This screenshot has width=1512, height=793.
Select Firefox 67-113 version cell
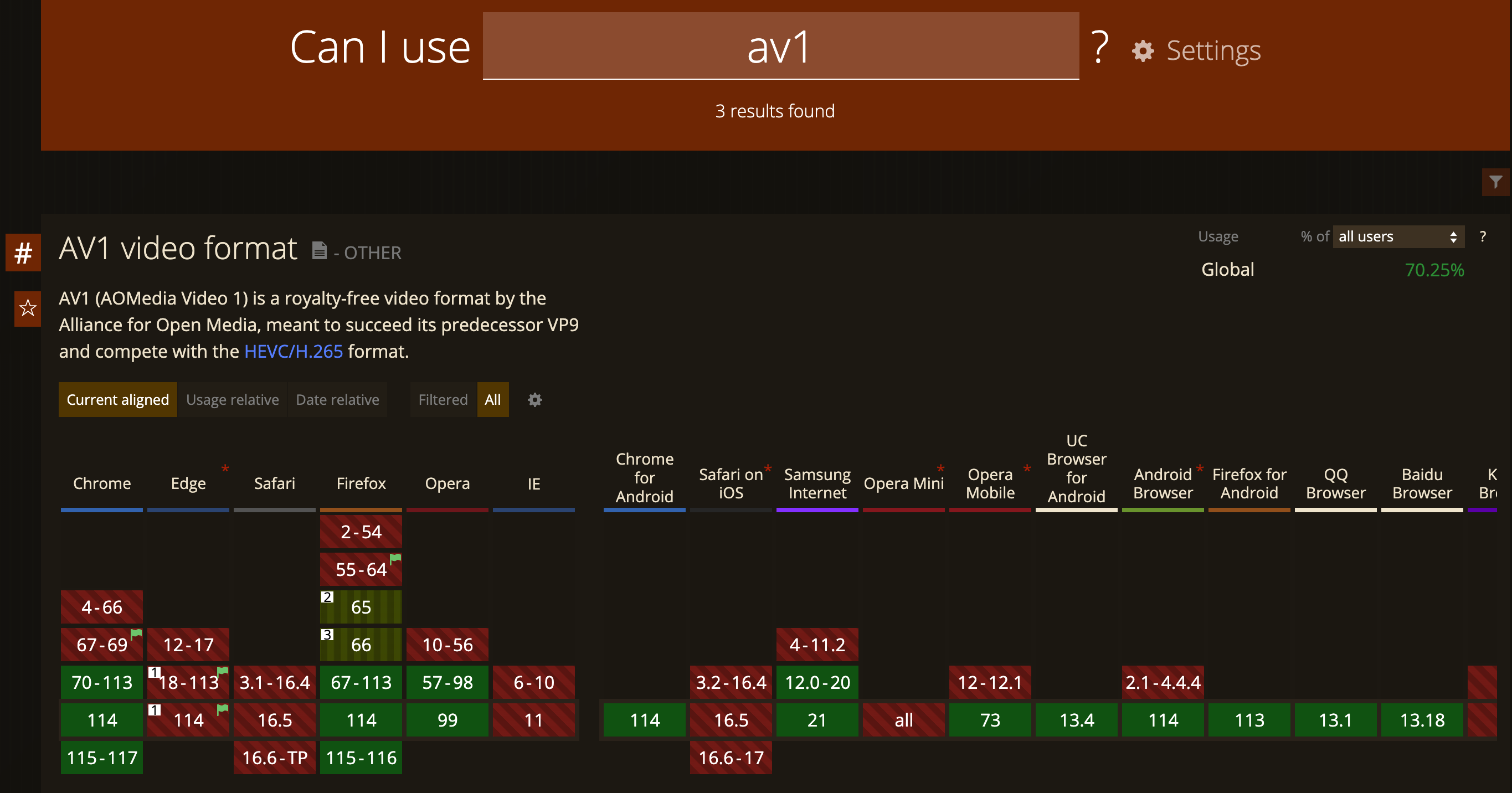click(361, 682)
